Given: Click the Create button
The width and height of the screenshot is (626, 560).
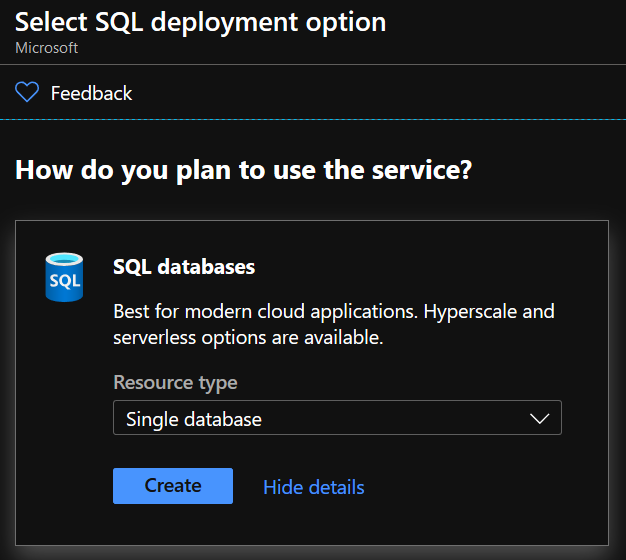Looking at the screenshot, I should click(x=173, y=486).
